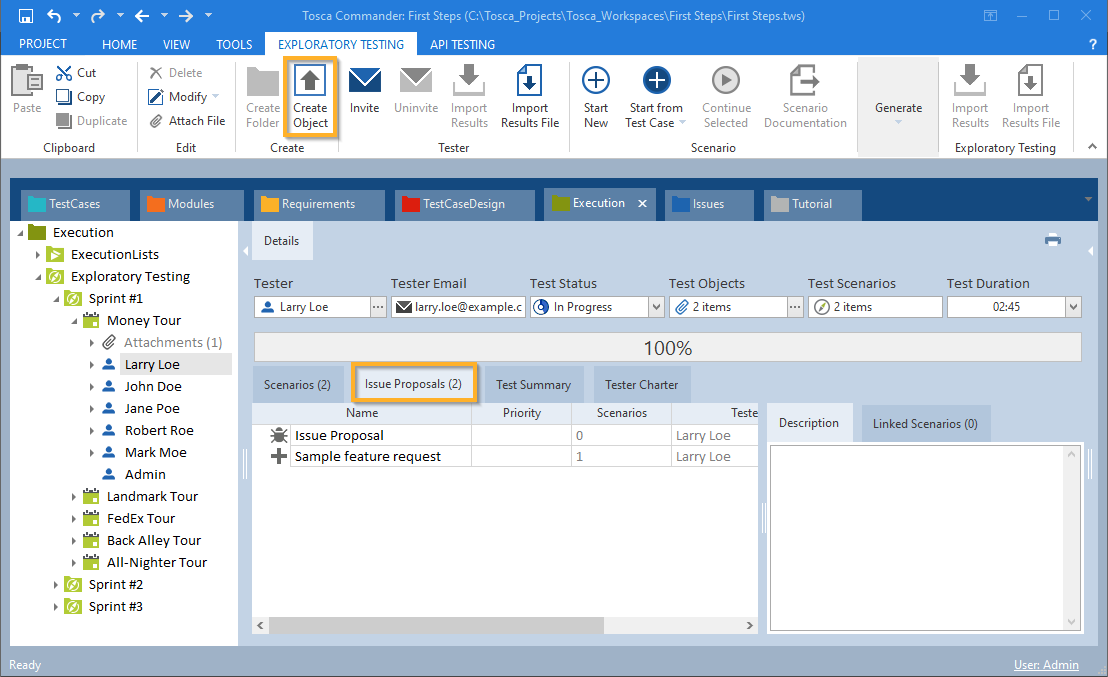Click the Save icon in title bar
Viewport: 1108px width, 677px height.
26,16
